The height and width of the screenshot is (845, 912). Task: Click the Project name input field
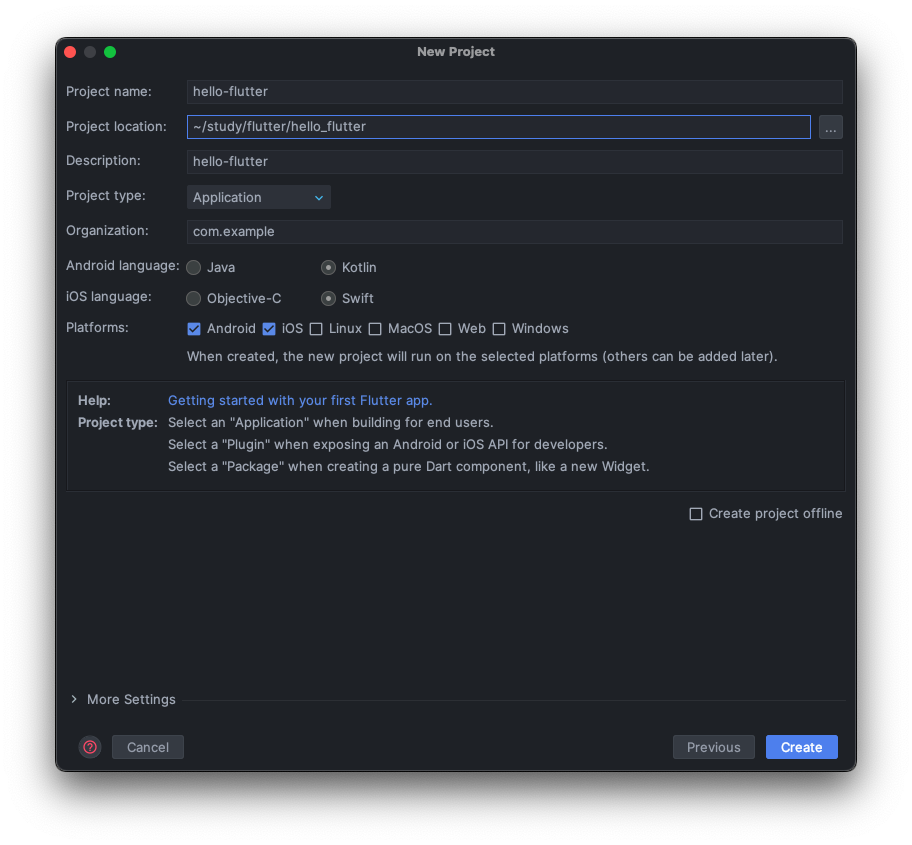click(514, 92)
